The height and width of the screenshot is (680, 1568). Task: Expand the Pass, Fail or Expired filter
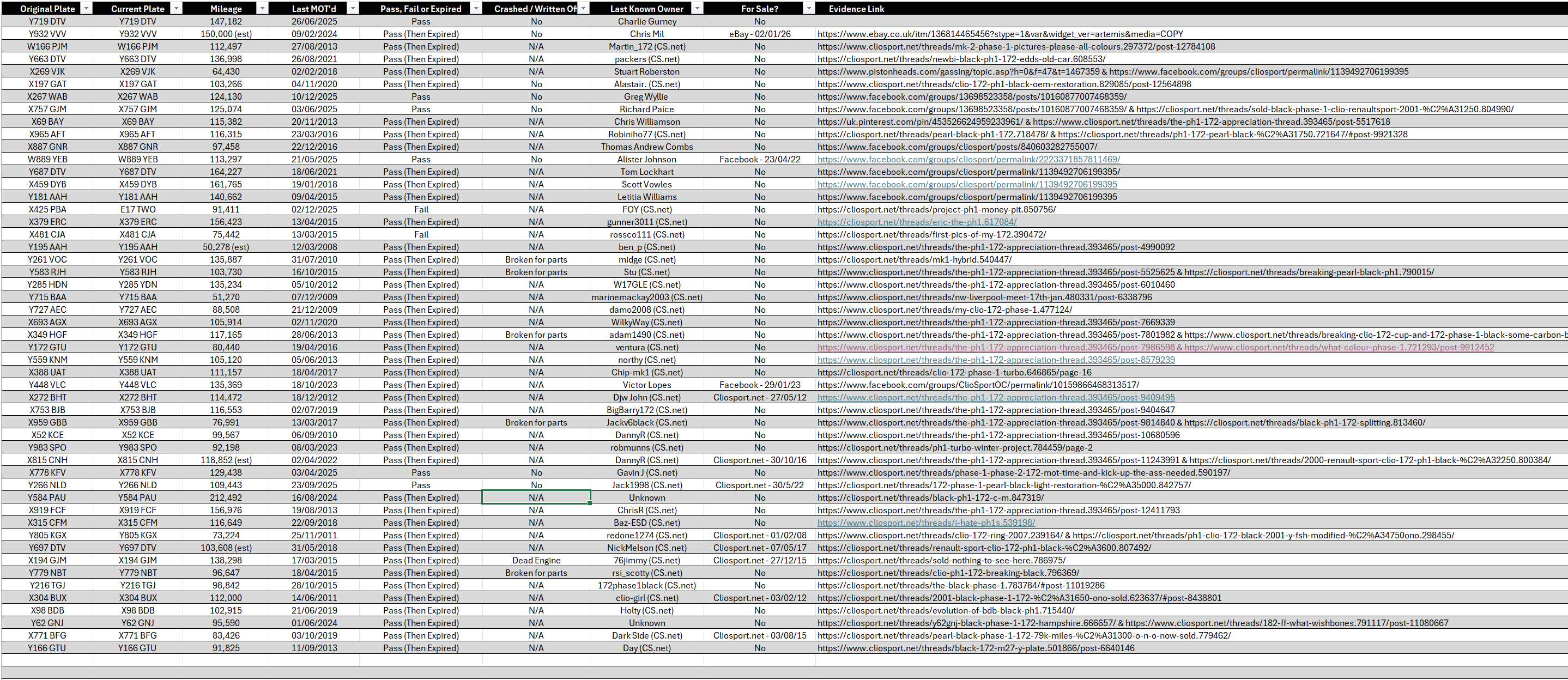coord(476,9)
